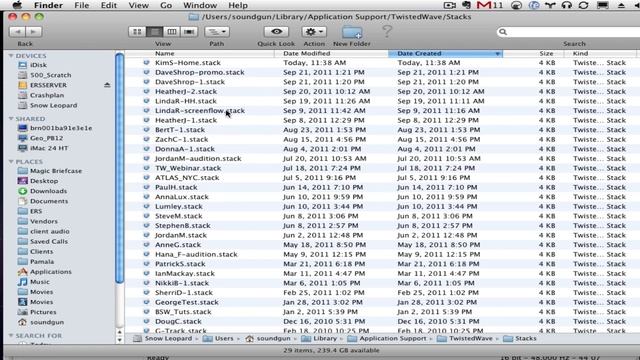Collapse the SEARCH FOR sidebar section
The image size is (640, 360).
pyautogui.click(x=11, y=336)
